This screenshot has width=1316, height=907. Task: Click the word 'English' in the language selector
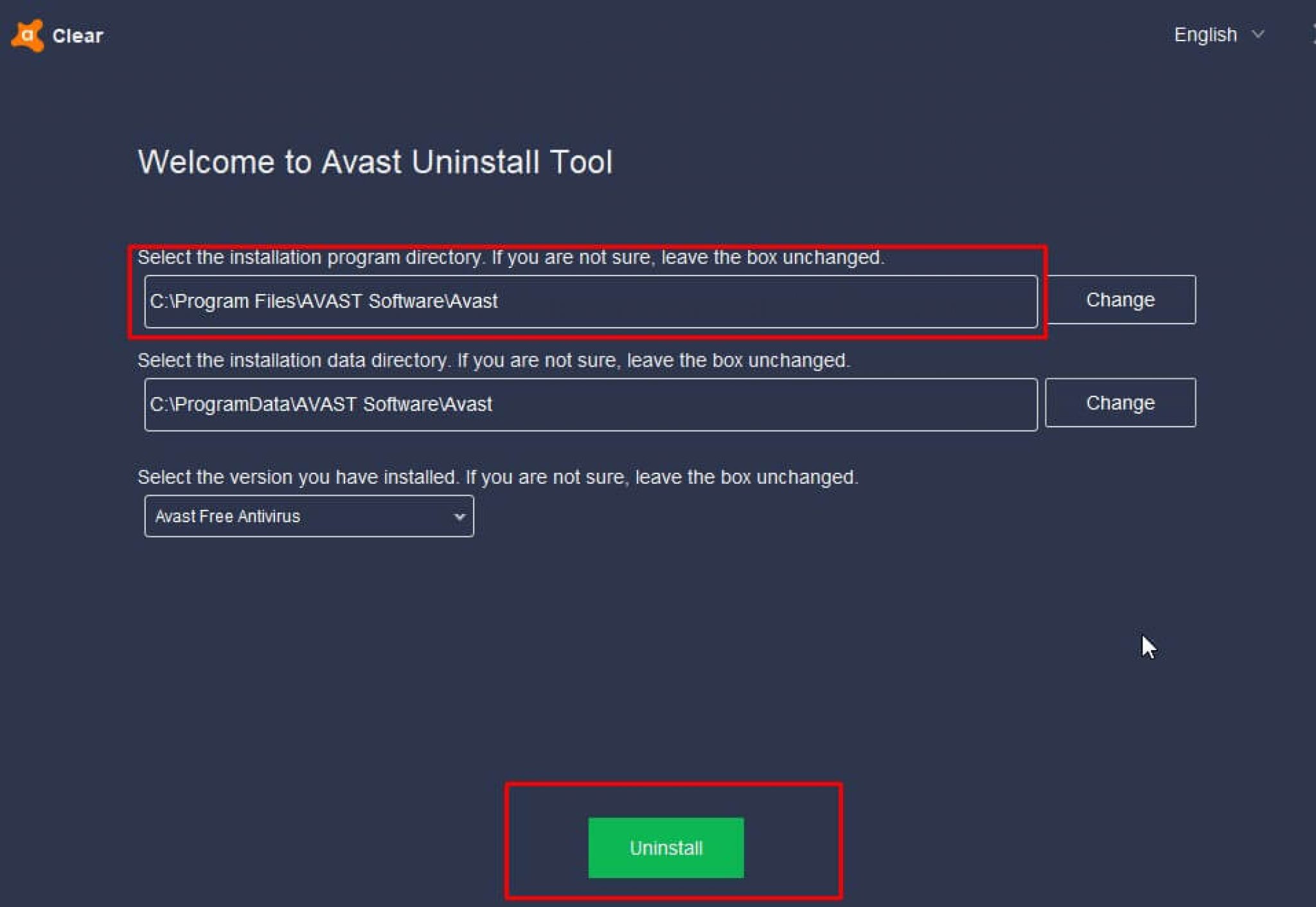[x=1205, y=35]
